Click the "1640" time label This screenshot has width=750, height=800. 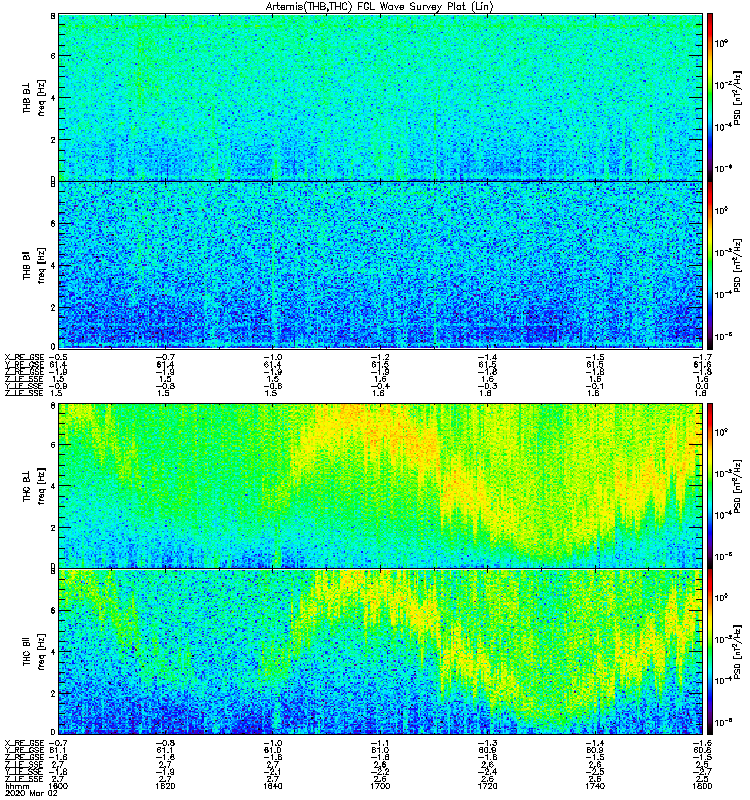(273, 786)
